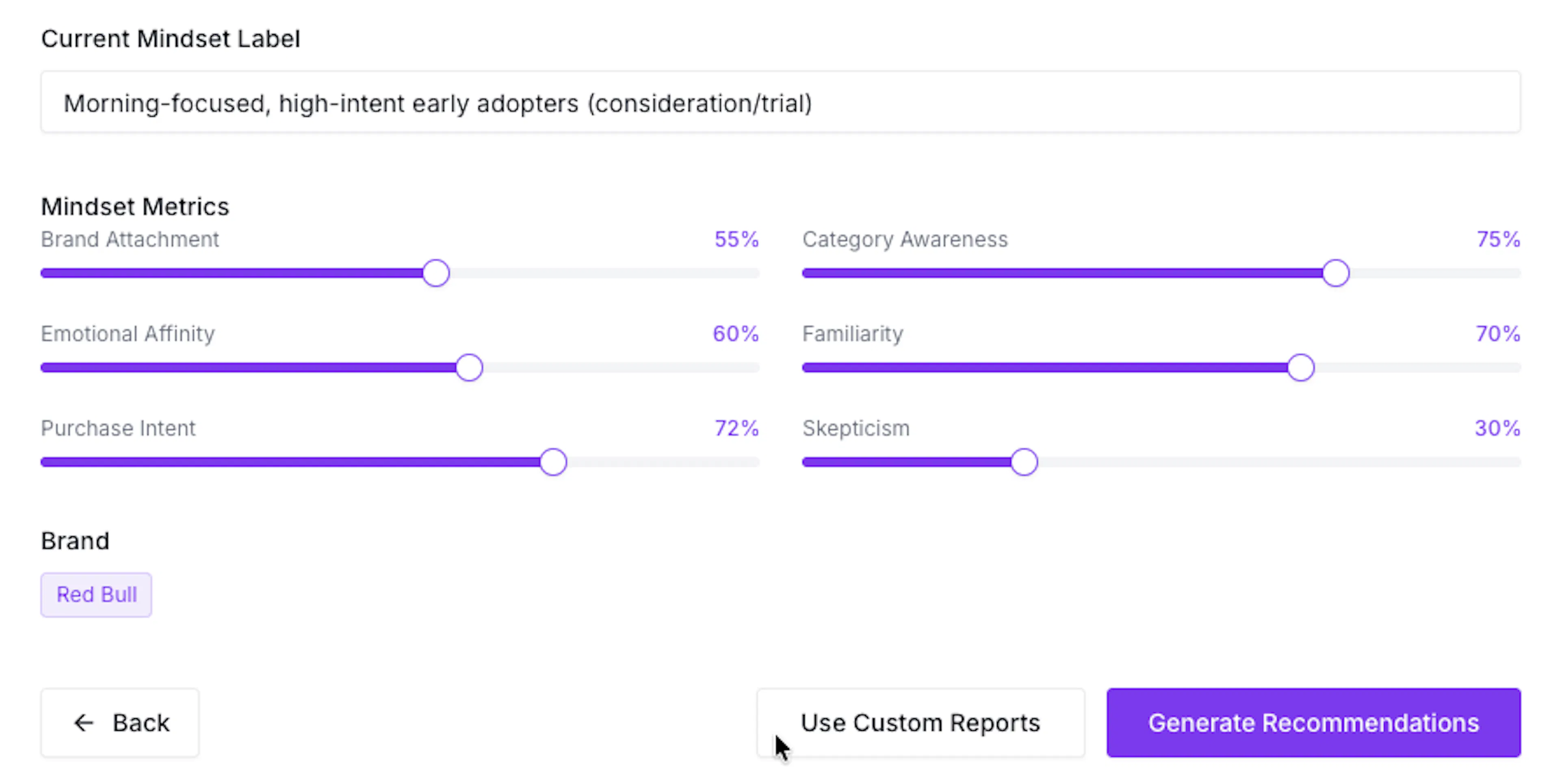This screenshot has width=1560, height=784.
Task: Click the Mindset Metrics heading
Action: pos(135,206)
